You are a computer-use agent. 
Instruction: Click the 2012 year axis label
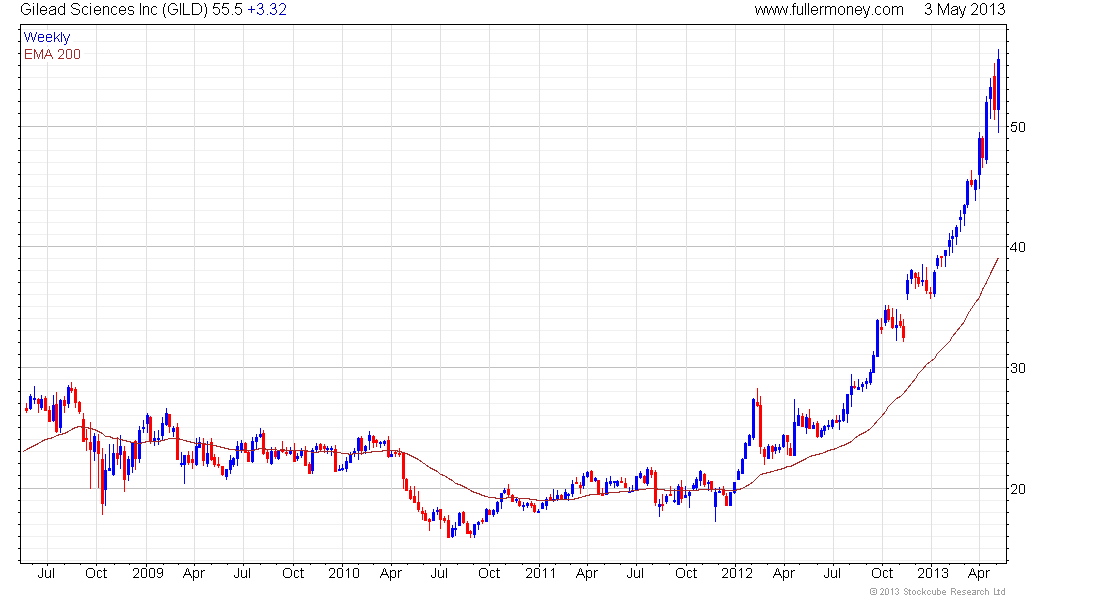(x=737, y=573)
